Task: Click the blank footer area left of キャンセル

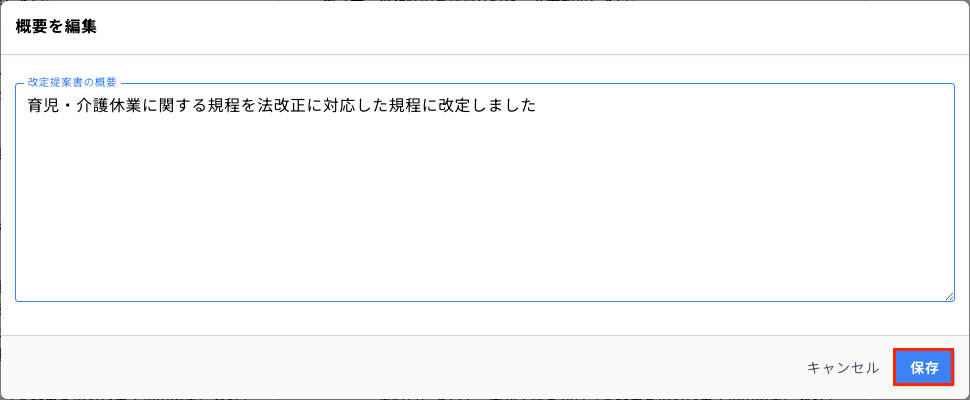Action: [x=400, y=367]
